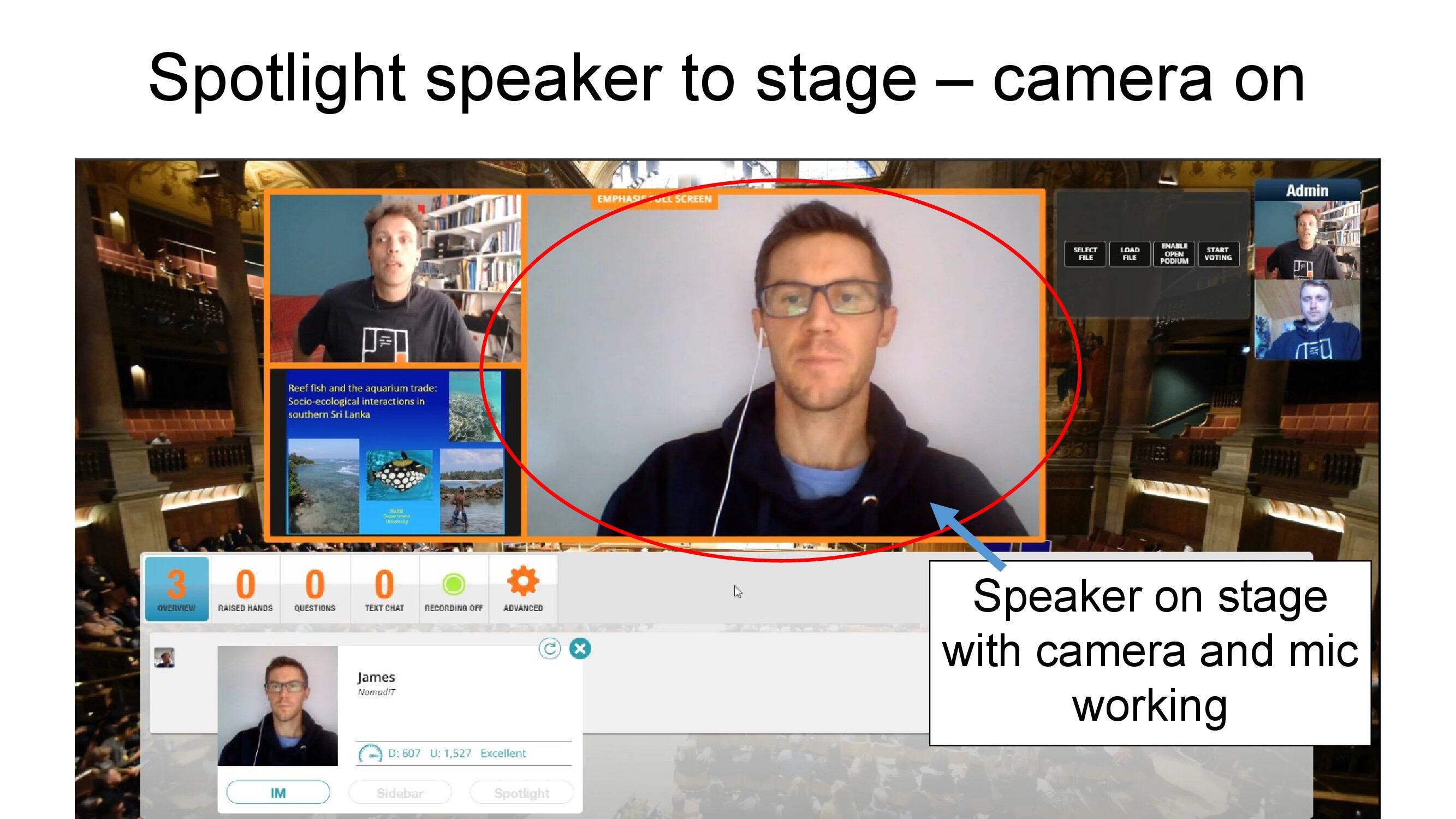Open the Raised Hands tab
Image resolution: width=1456 pixels, height=819 pixels.
point(245,589)
